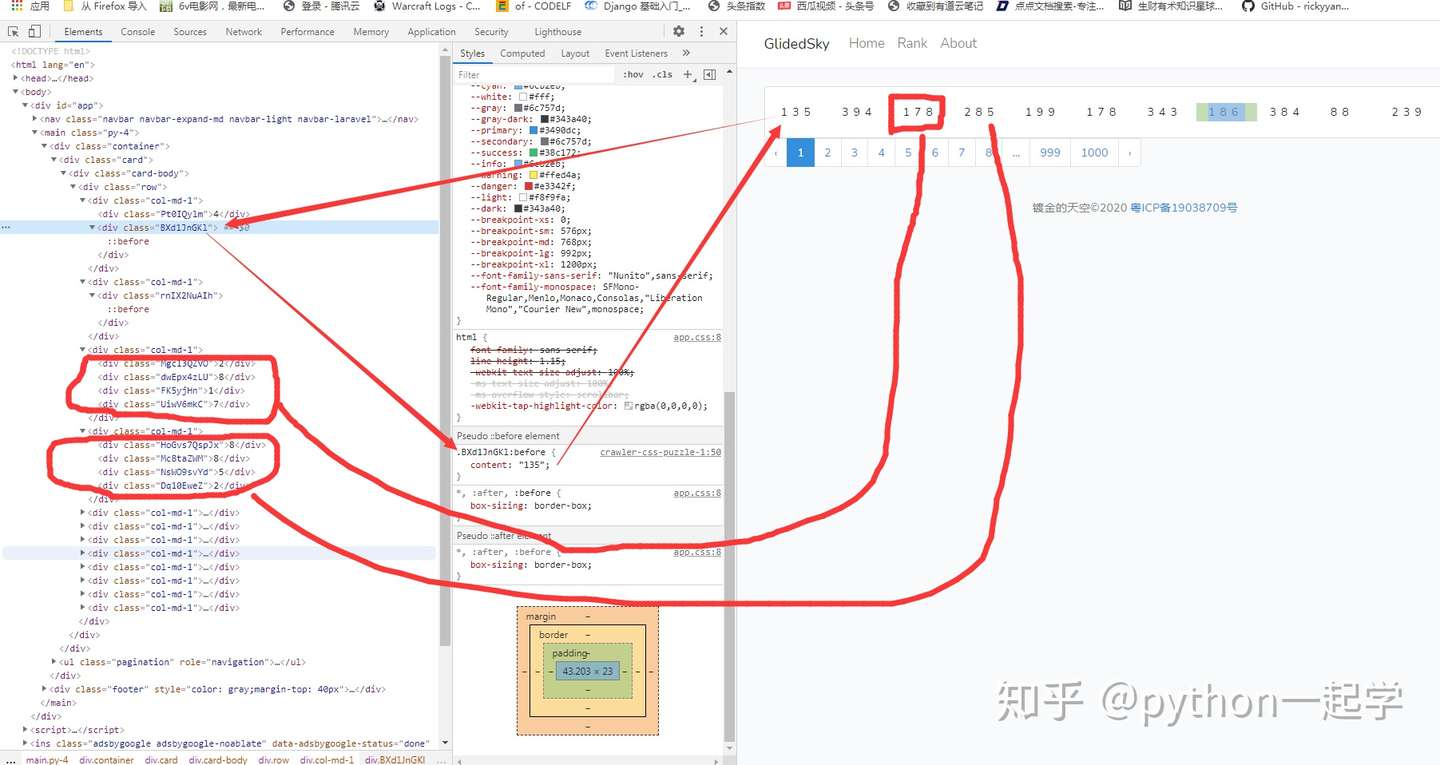Image resolution: width=1440 pixels, height=765 pixels.
Task: Open the apps grid bookmark icon
Action: point(16,6)
